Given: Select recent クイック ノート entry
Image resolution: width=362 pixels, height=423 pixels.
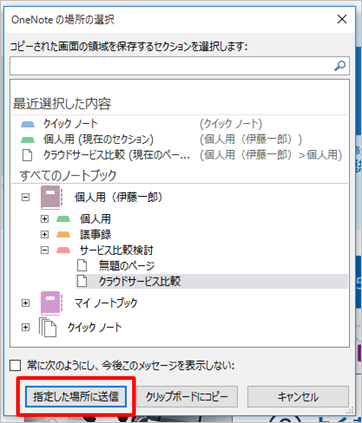Looking at the screenshot, I should [x=70, y=124].
